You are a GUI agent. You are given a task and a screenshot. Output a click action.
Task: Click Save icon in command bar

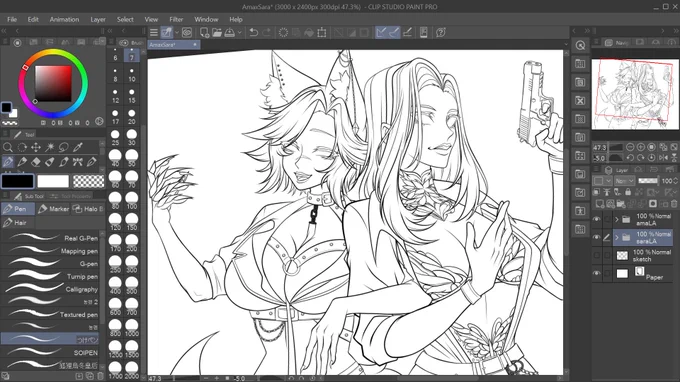pos(230,33)
